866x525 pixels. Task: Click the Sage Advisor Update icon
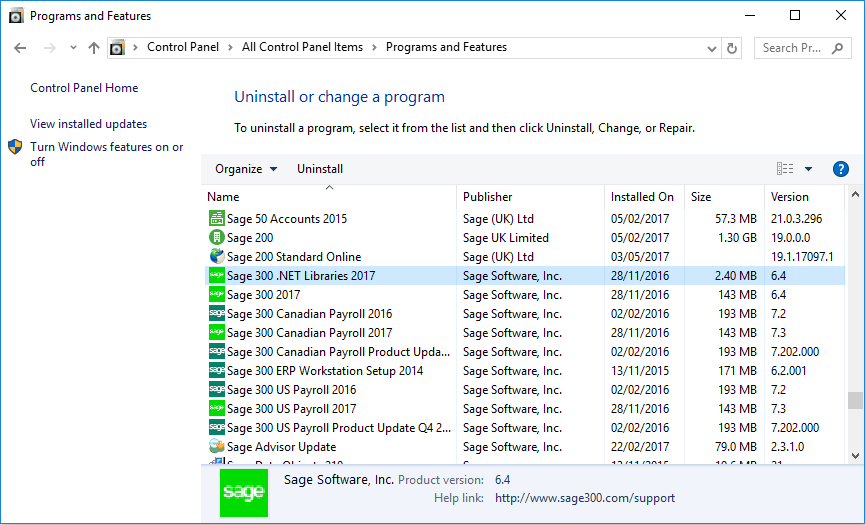[216, 447]
